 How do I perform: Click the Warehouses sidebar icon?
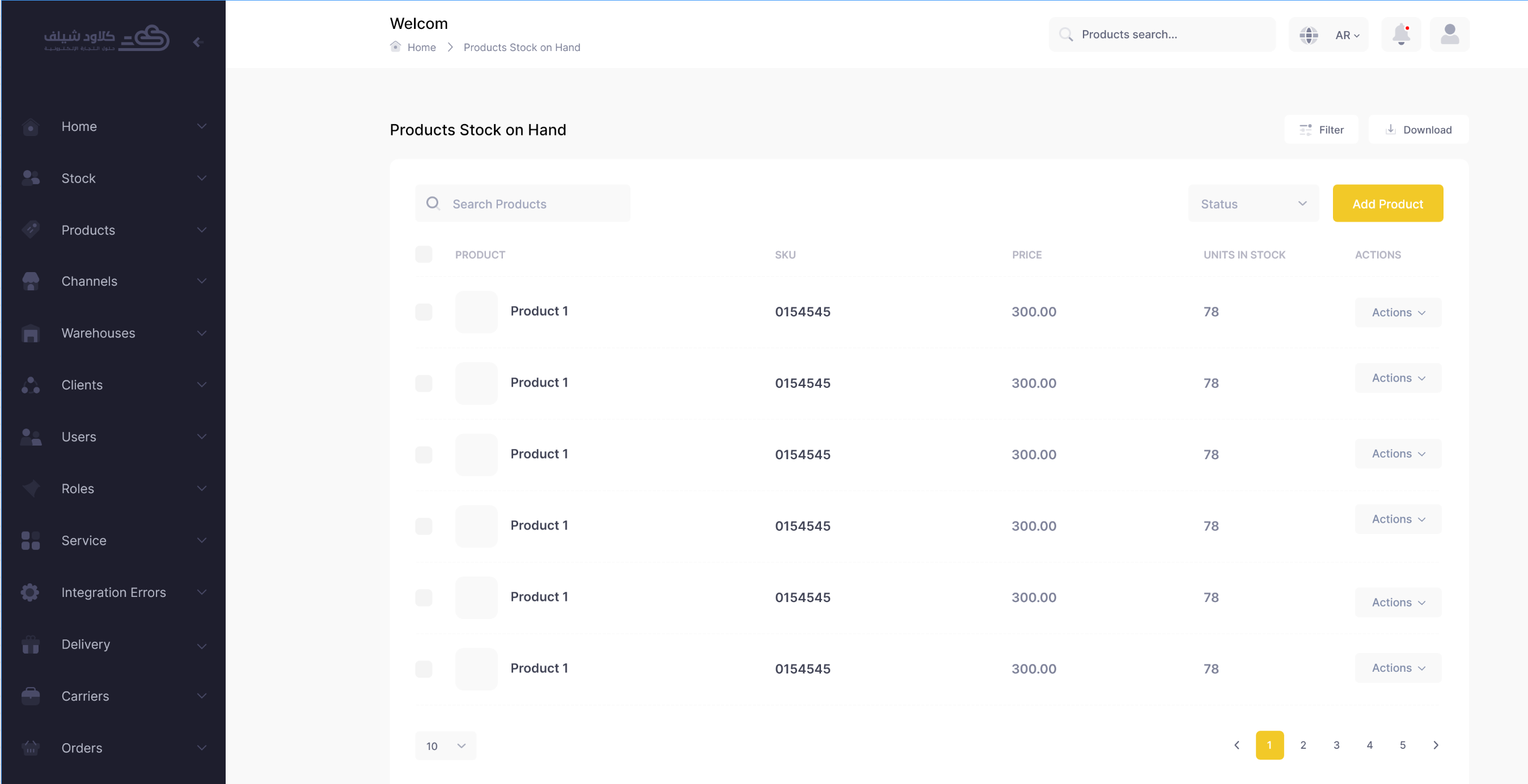point(30,333)
